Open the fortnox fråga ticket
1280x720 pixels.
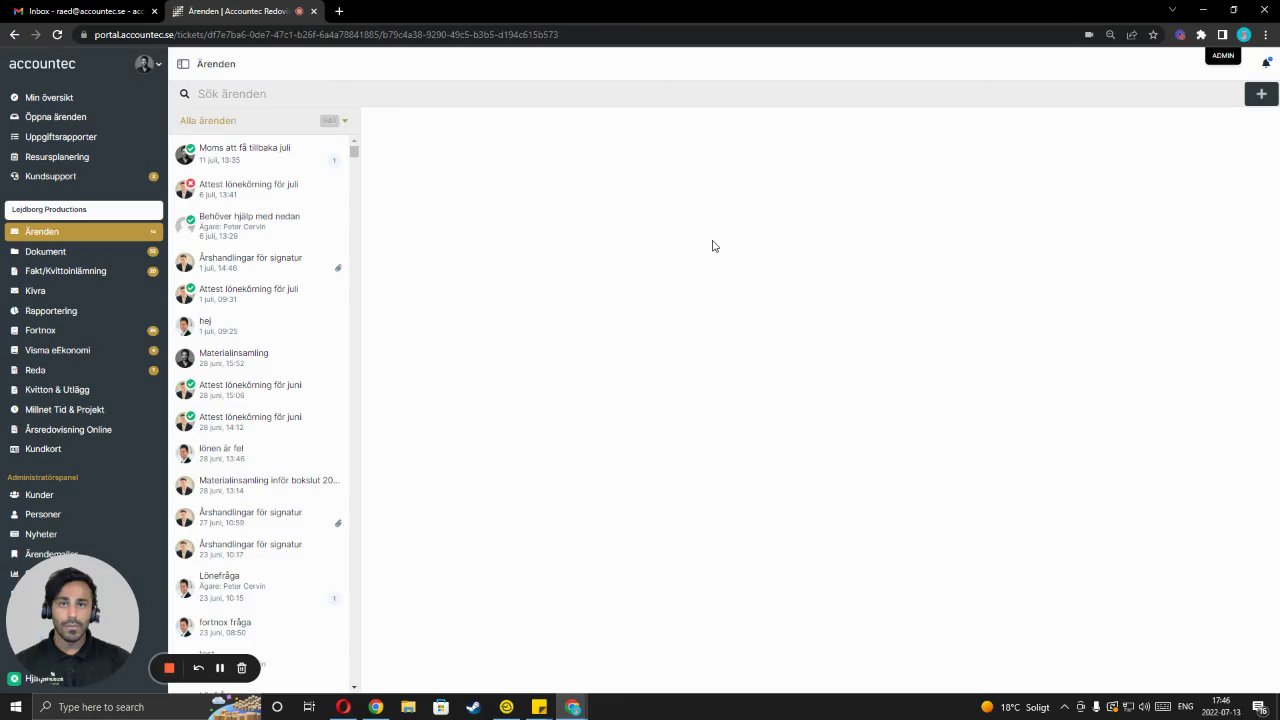tap(259, 627)
